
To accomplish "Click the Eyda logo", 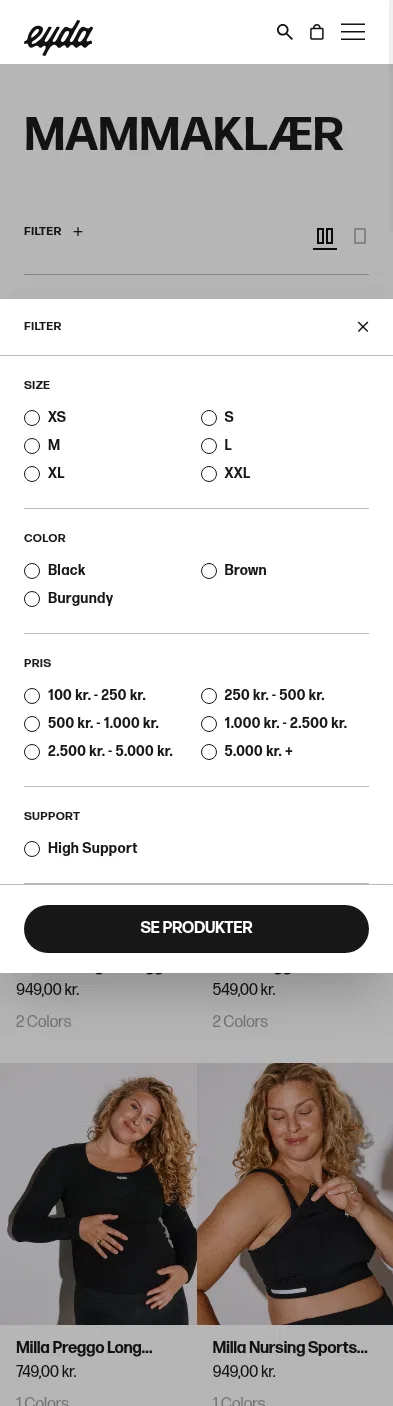I will tap(58, 37).
